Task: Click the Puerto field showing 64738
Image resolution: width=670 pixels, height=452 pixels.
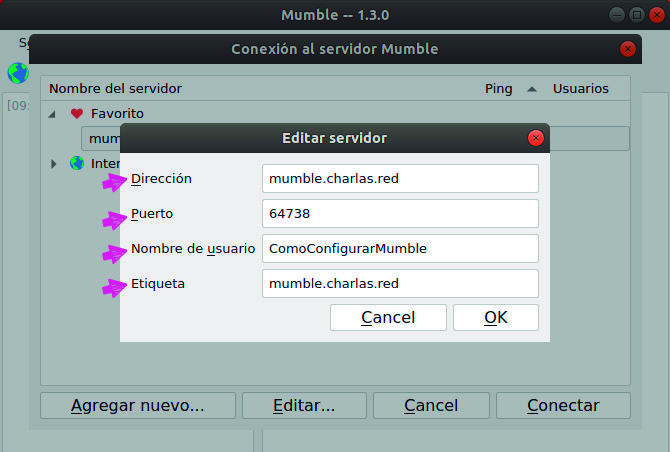Action: pyautogui.click(x=400, y=214)
